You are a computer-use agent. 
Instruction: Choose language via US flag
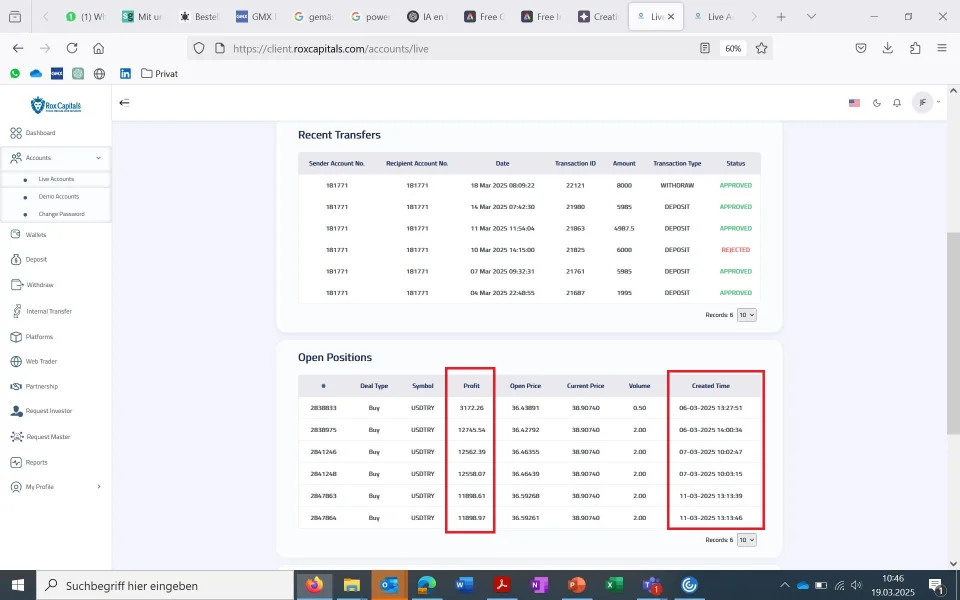(x=854, y=103)
